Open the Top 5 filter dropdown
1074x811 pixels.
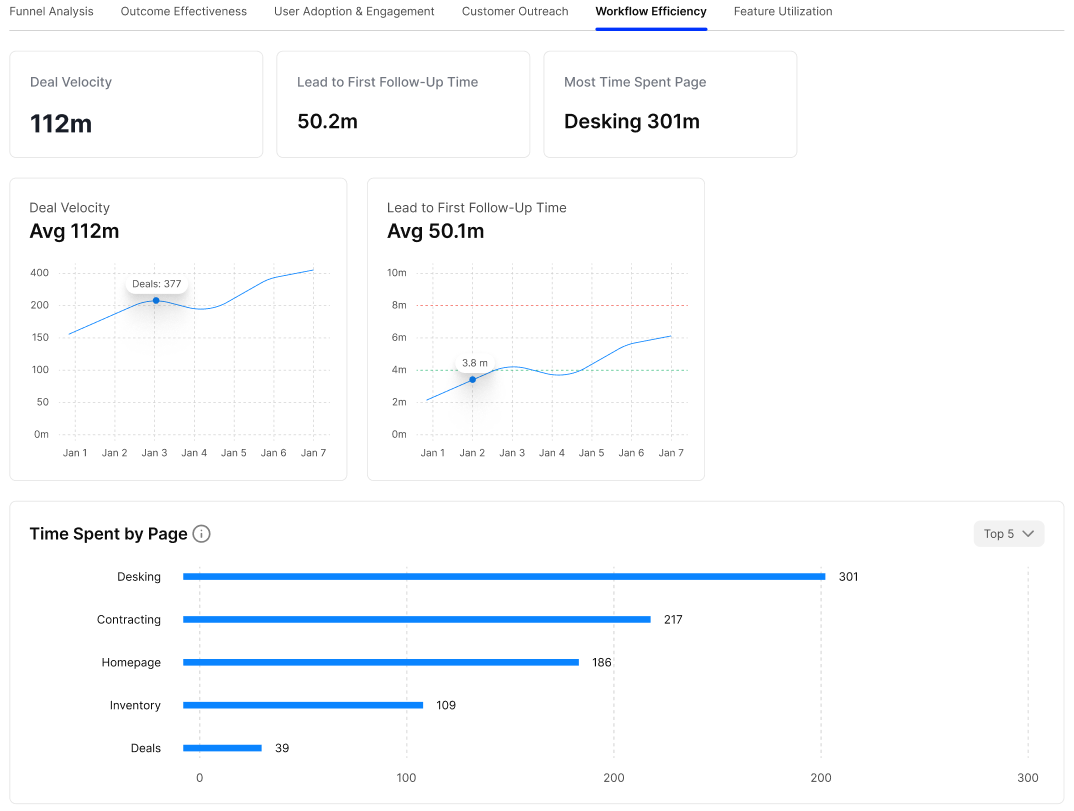tap(1008, 534)
